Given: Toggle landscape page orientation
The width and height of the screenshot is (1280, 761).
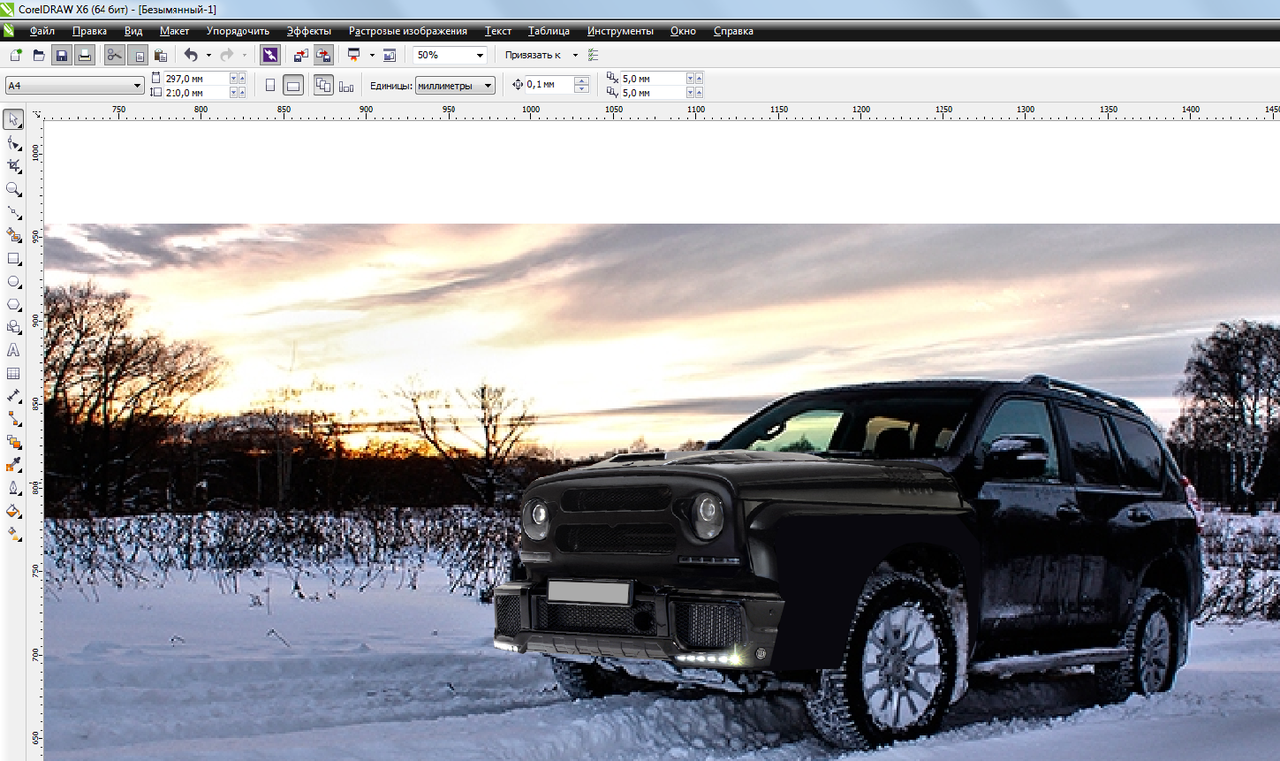Looking at the screenshot, I should (293, 85).
